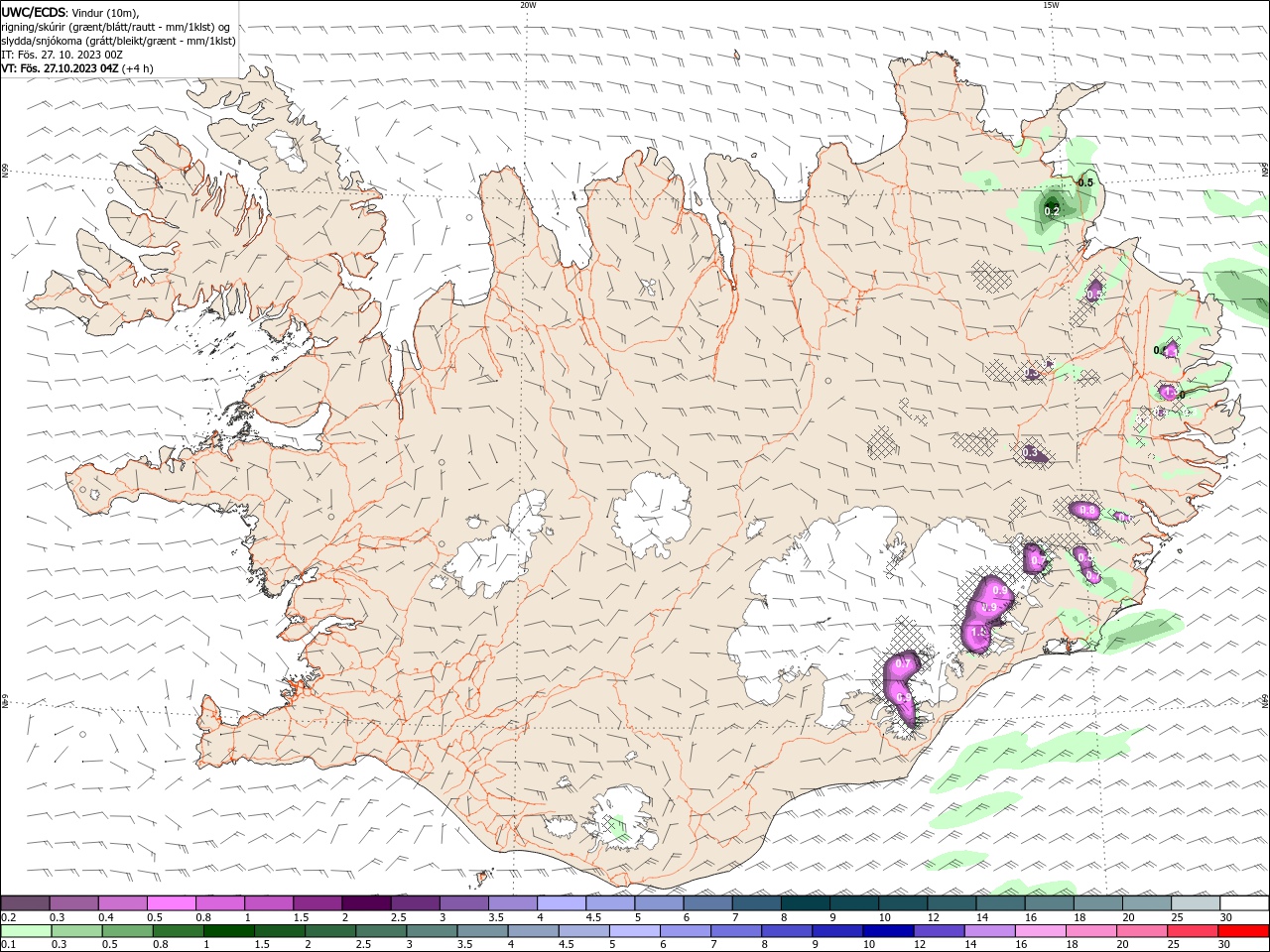Click the 3.5 label under the upper snow scale
This screenshot has height=952, width=1270.
pyautogui.click(x=496, y=917)
